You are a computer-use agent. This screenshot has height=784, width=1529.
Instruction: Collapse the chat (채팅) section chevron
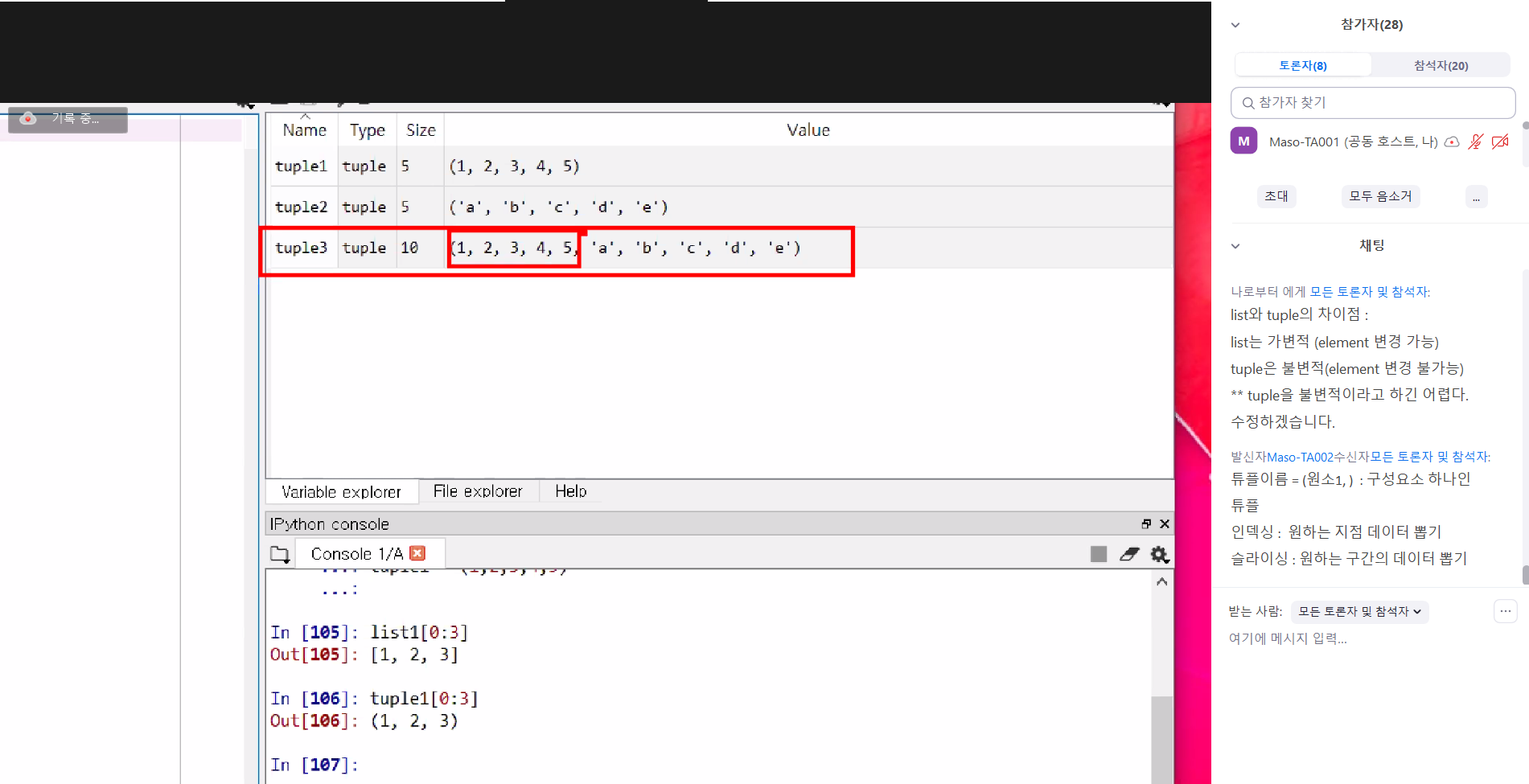pyautogui.click(x=1235, y=246)
